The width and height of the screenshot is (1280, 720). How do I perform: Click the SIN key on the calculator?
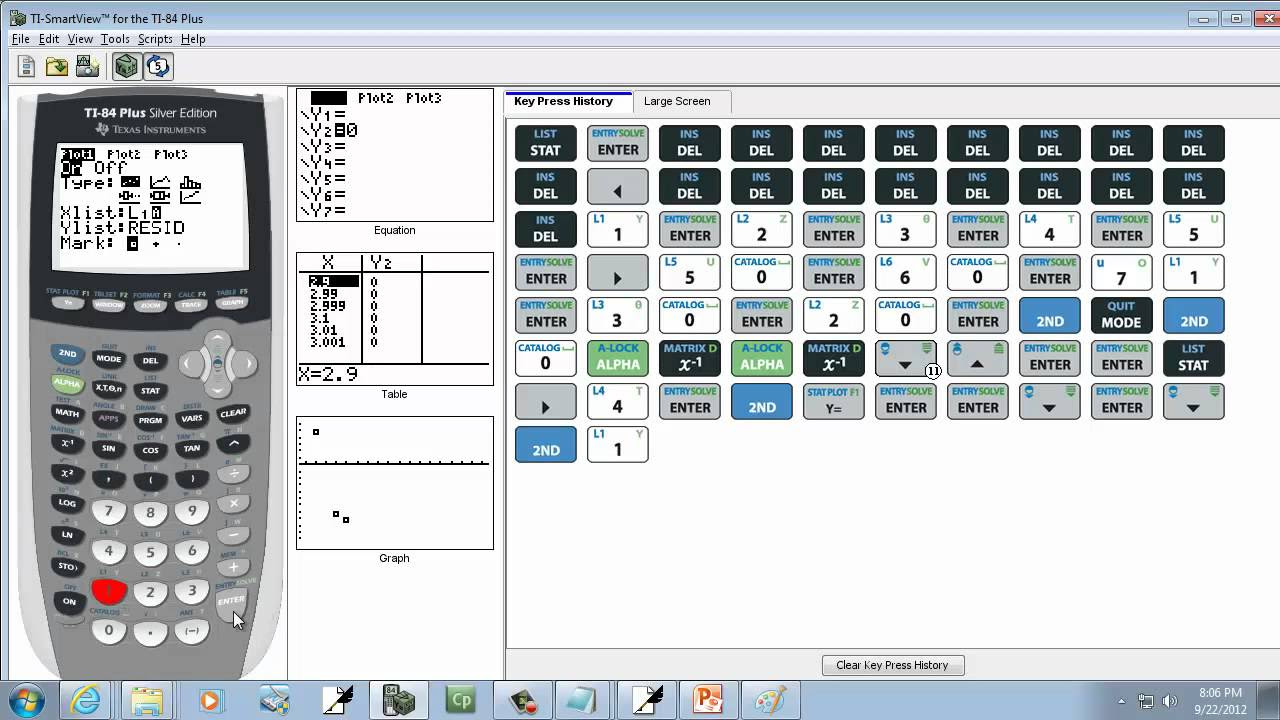pyautogui.click(x=109, y=448)
